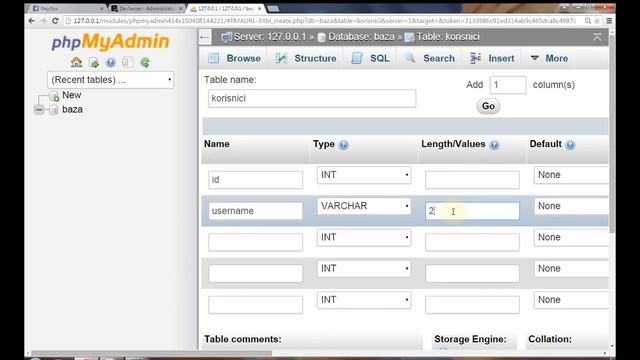Switch to SQL tab

[x=371, y=58]
